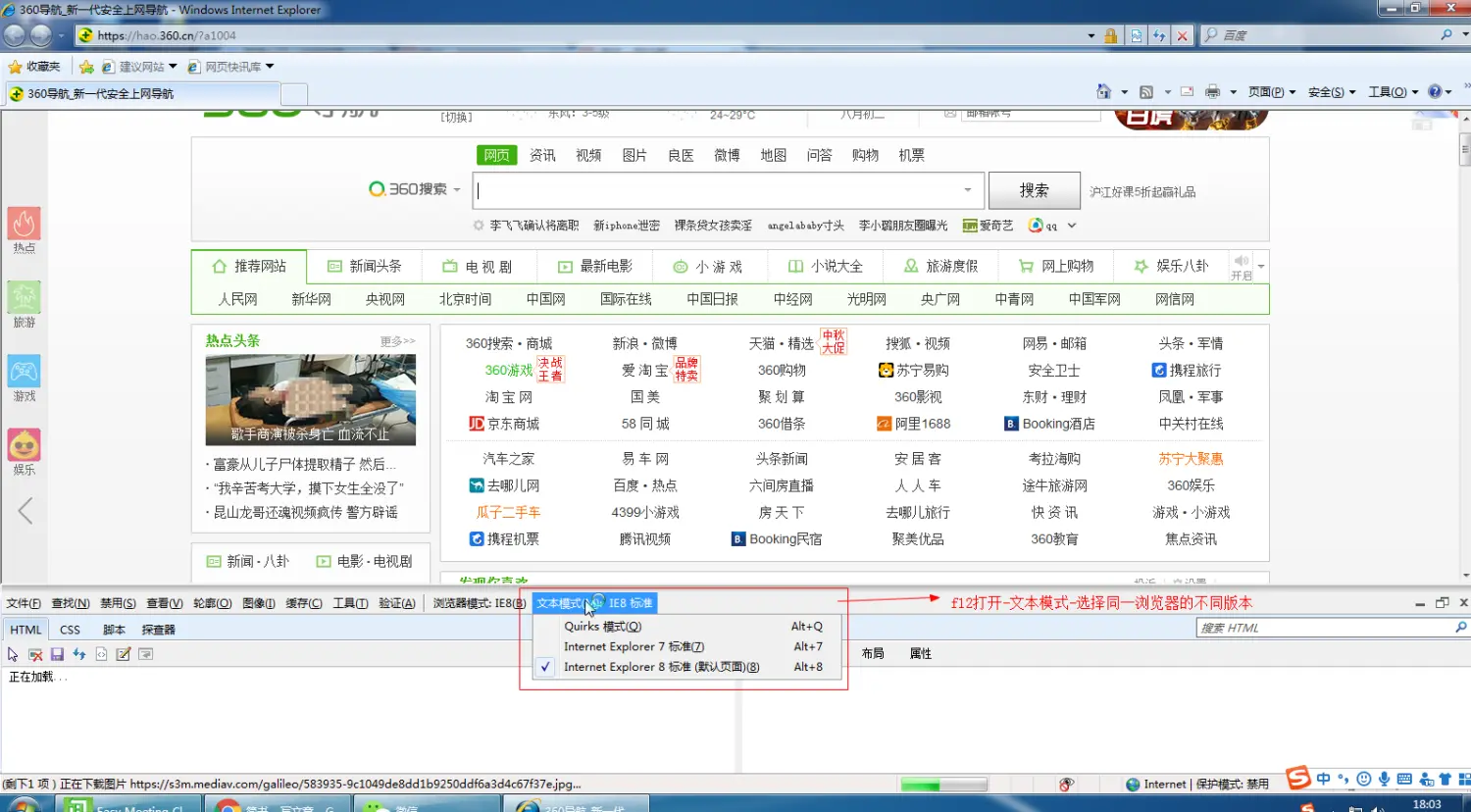Expand the 网页快讯库 dropdown
The width and height of the screenshot is (1471, 812).
pyautogui.click(x=270, y=67)
